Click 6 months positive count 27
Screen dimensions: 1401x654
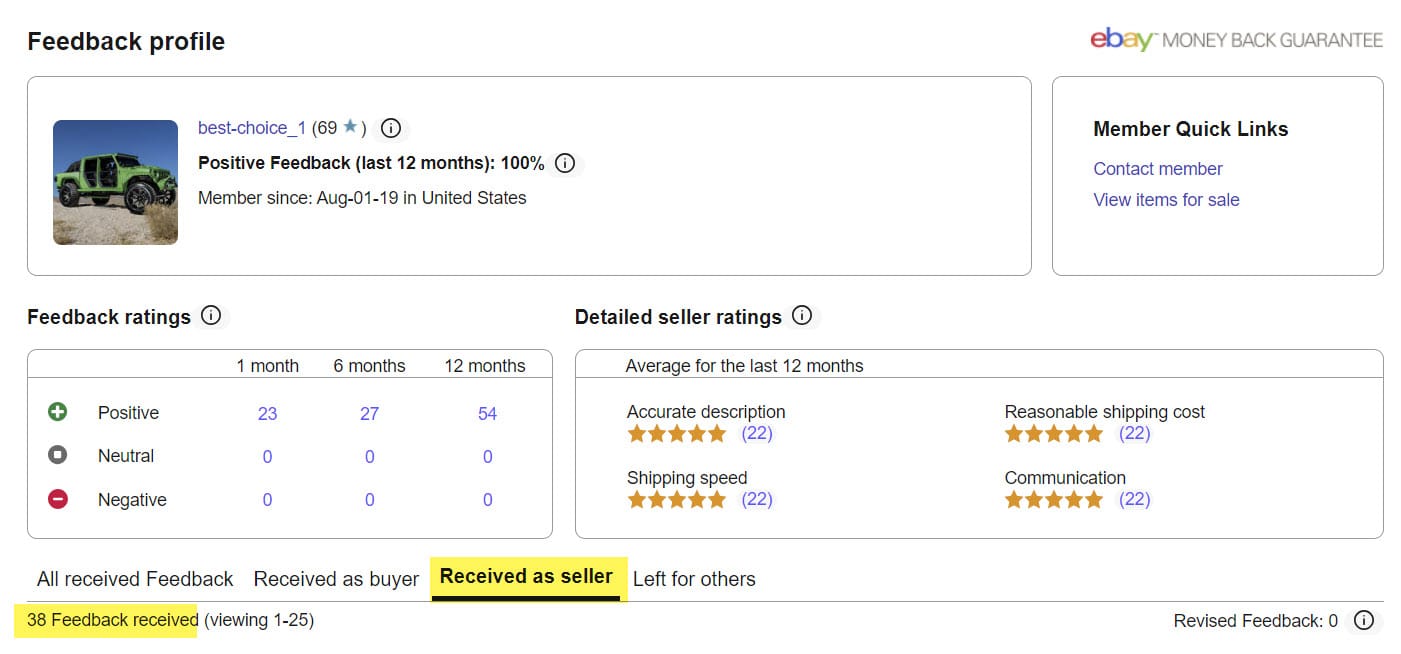point(369,413)
